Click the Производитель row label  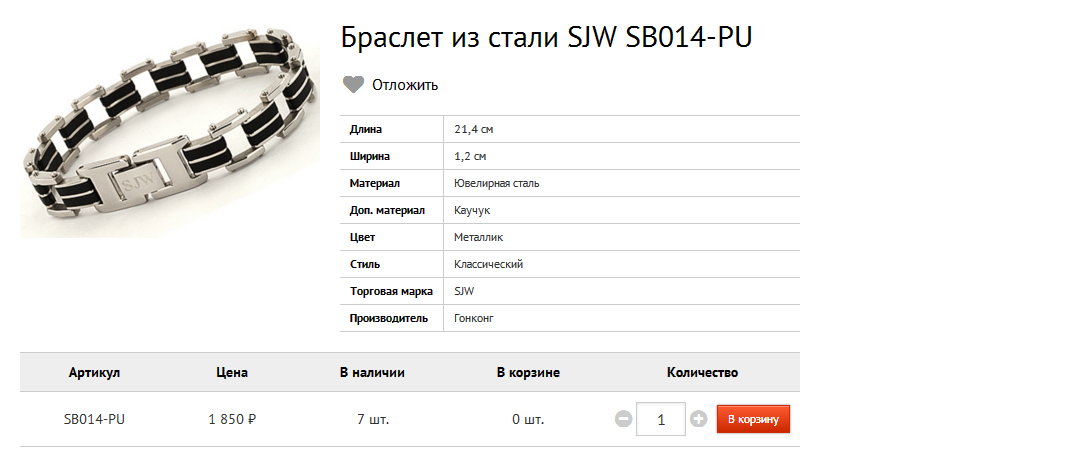(x=389, y=319)
